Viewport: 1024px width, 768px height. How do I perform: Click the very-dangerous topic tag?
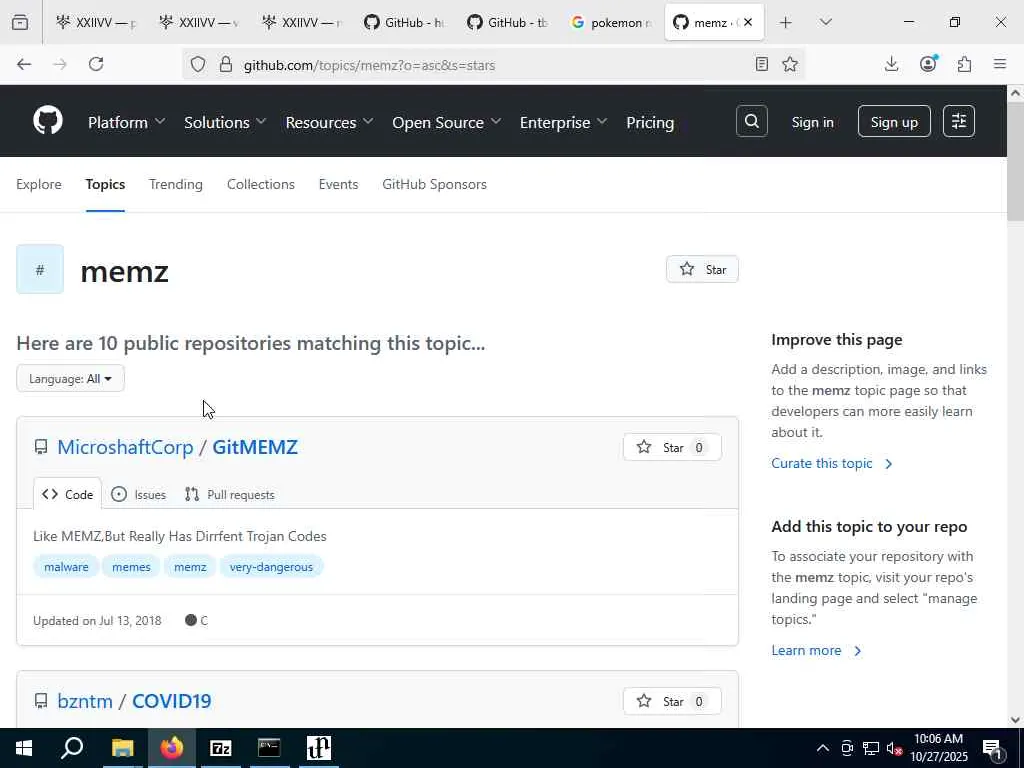(x=271, y=567)
